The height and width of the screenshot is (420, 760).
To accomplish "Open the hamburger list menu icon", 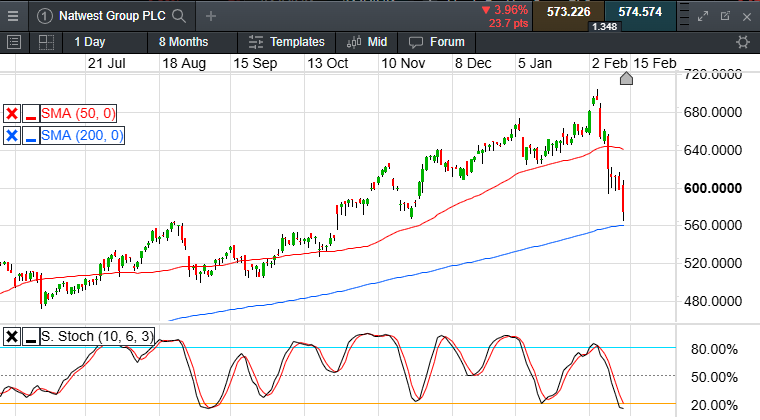I will tap(14, 42).
